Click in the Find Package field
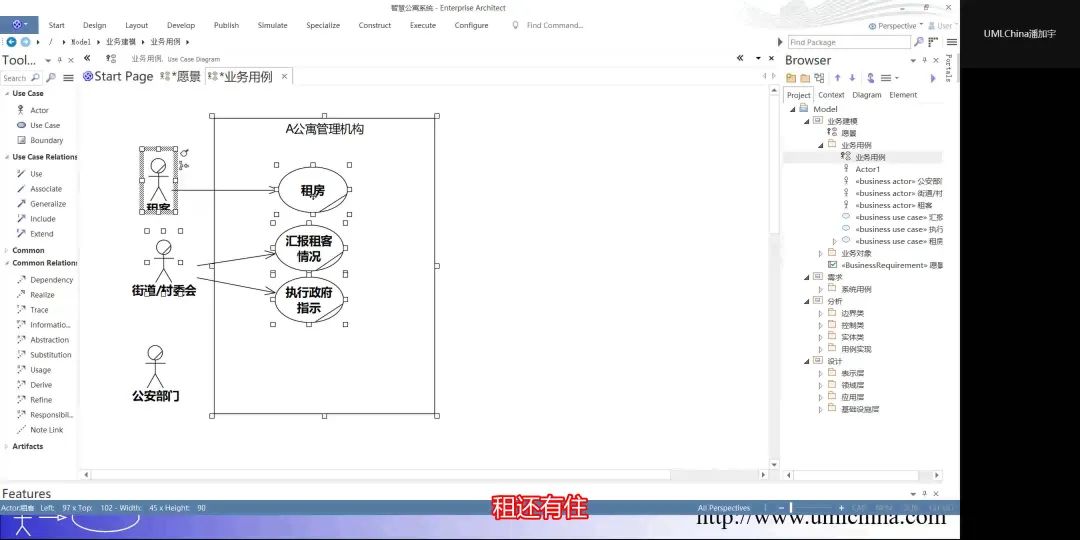1080x540 pixels. (x=849, y=42)
